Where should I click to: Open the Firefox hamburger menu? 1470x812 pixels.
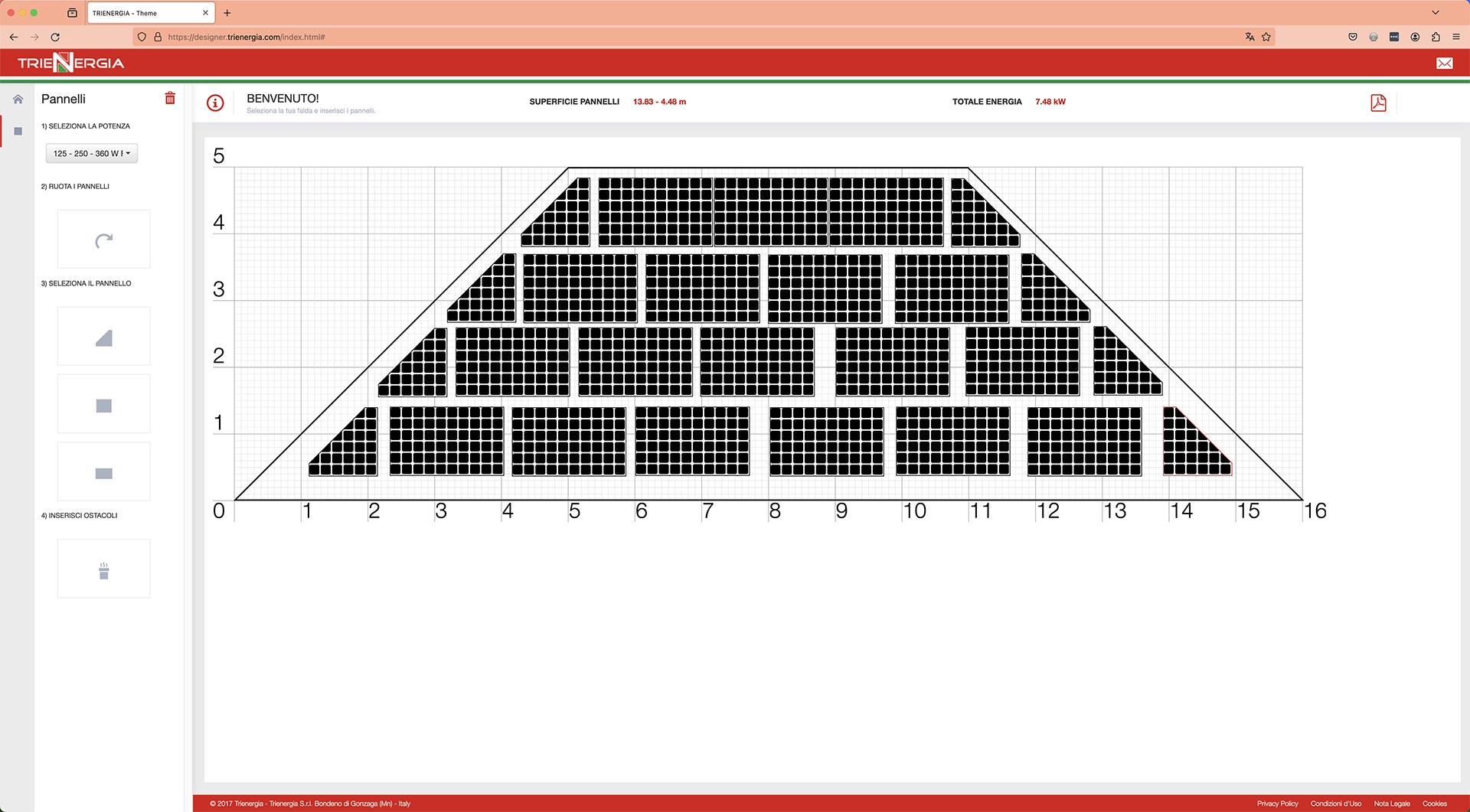pos(1455,37)
